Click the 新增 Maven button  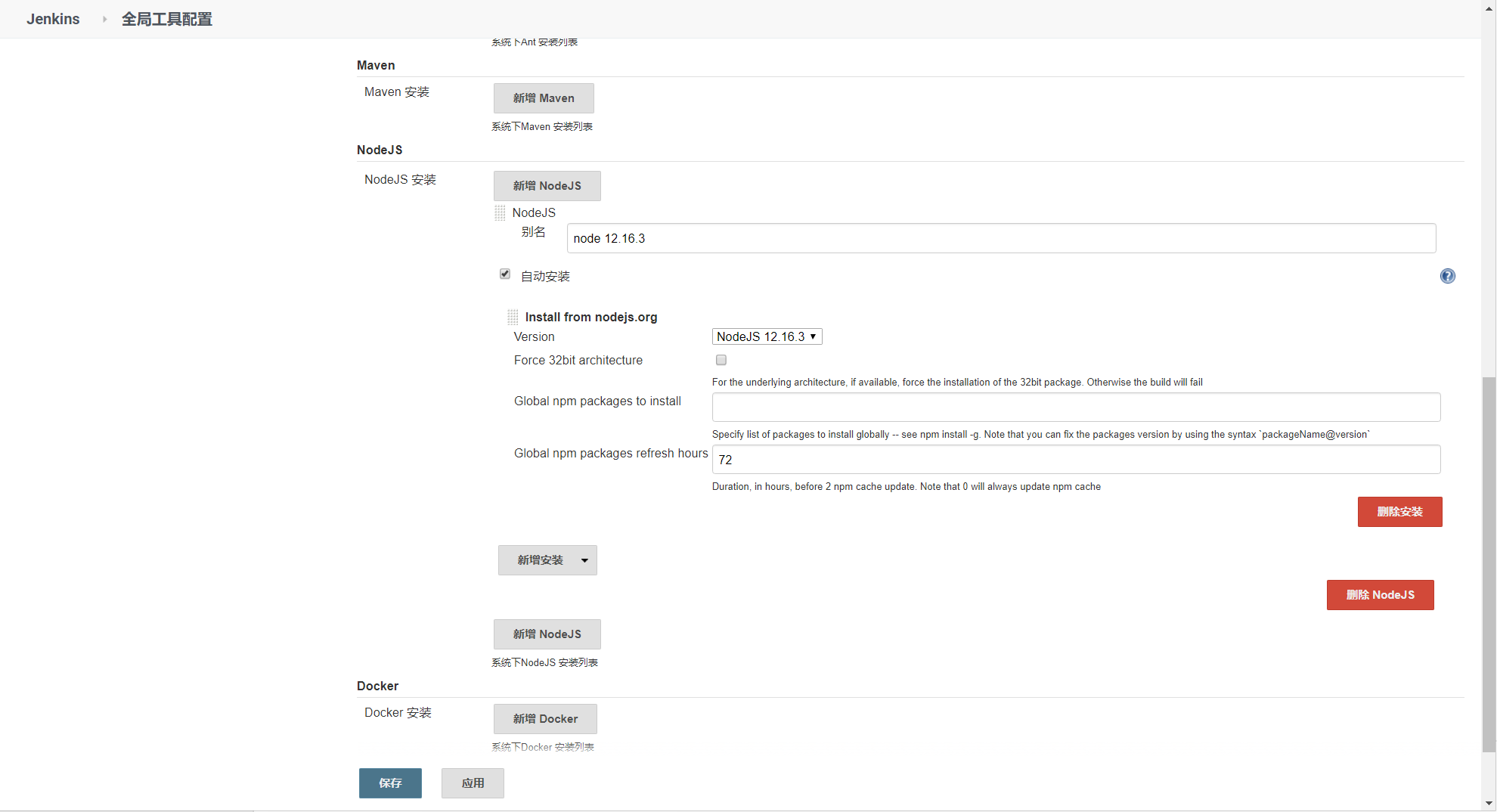coord(544,98)
